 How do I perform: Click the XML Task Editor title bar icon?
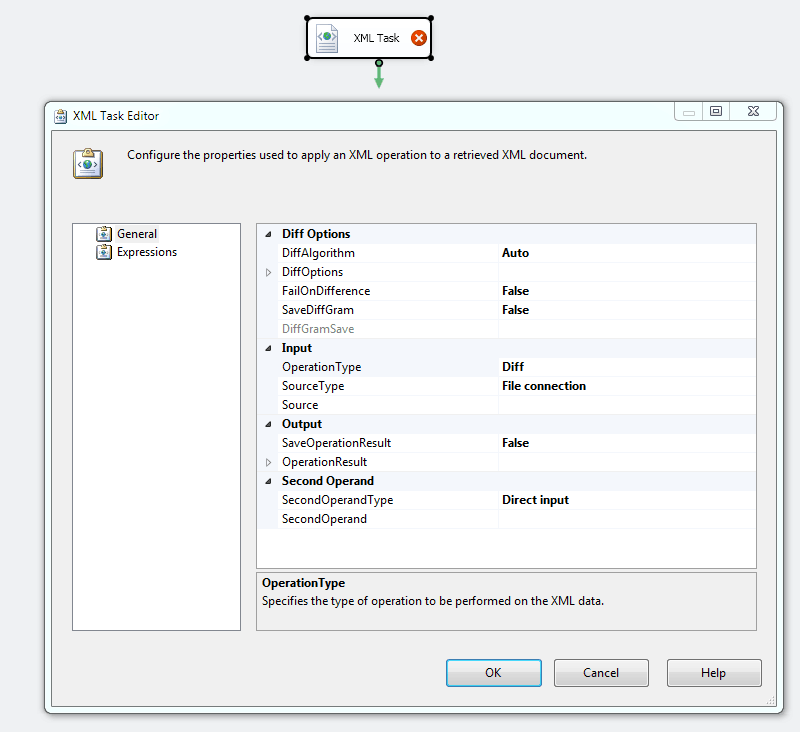pyautogui.click(x=62, y=115)
